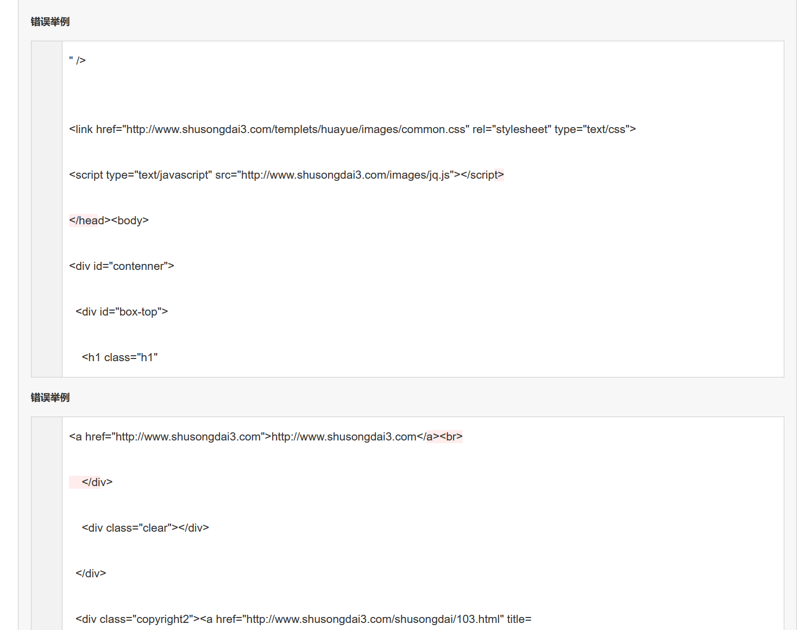Click the link href common.css code line
Screen dimensions: 799x630
(x=352, y=129)
